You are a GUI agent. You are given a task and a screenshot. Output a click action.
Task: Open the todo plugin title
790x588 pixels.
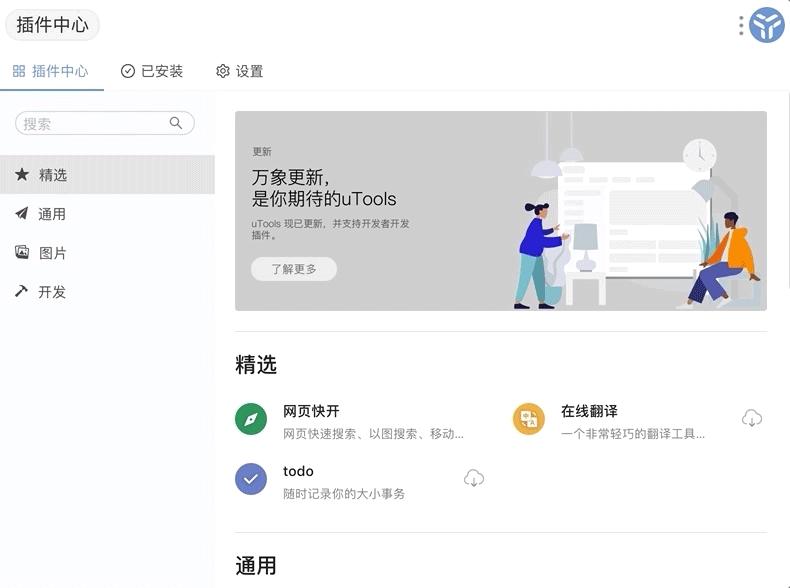[298, 471]
